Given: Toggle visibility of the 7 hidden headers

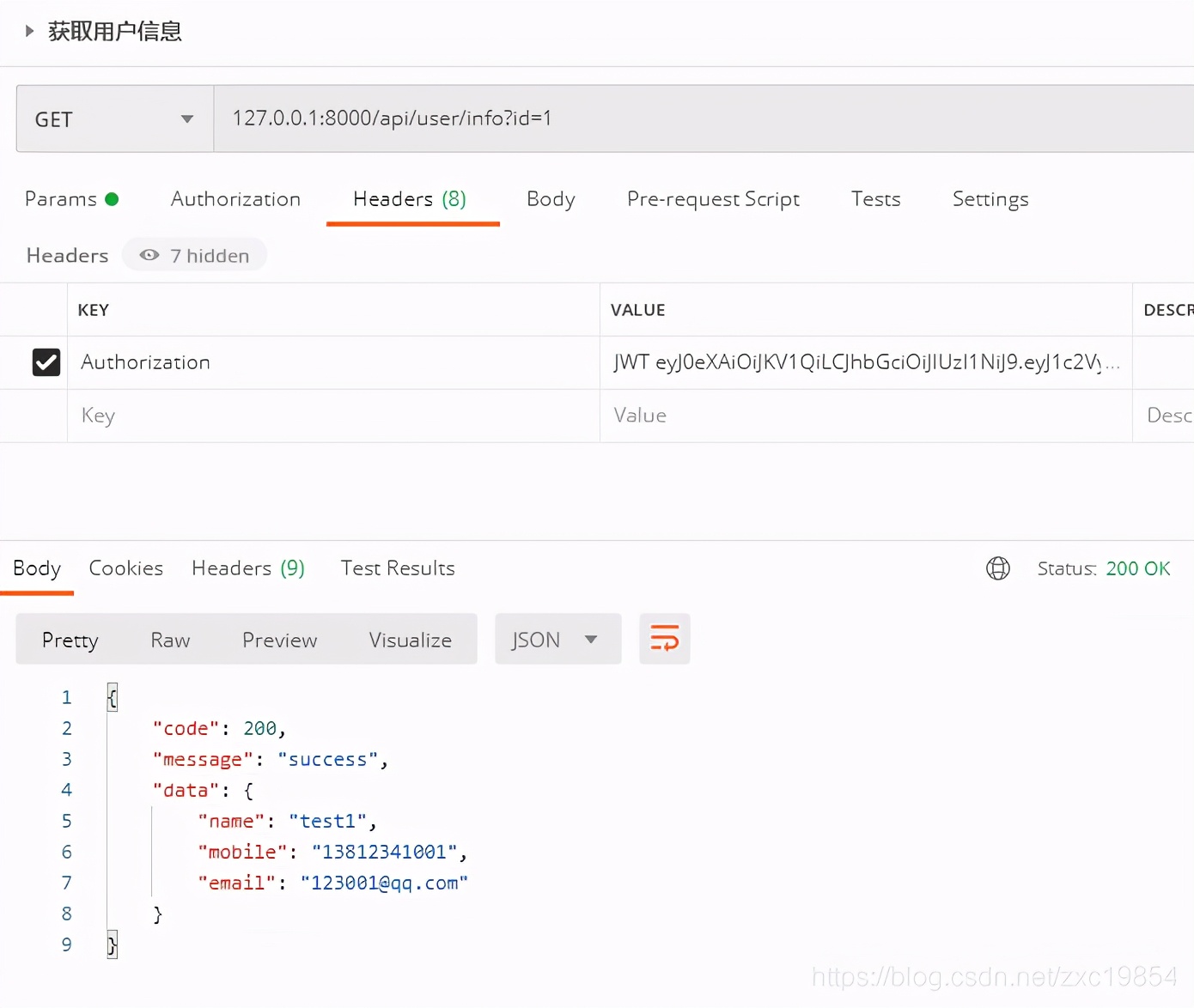Looking at the screenshot, I should pyautogui.click(x=194, y=254).
